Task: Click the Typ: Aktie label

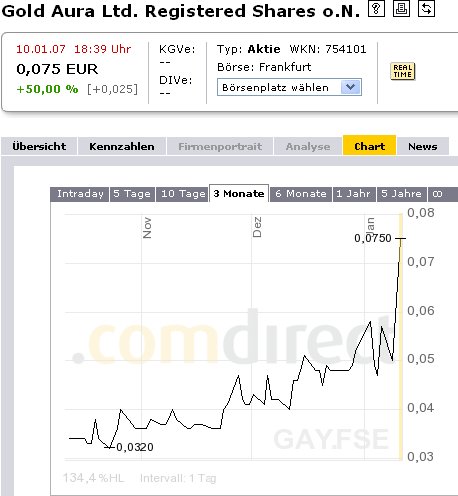Action: 249,49
